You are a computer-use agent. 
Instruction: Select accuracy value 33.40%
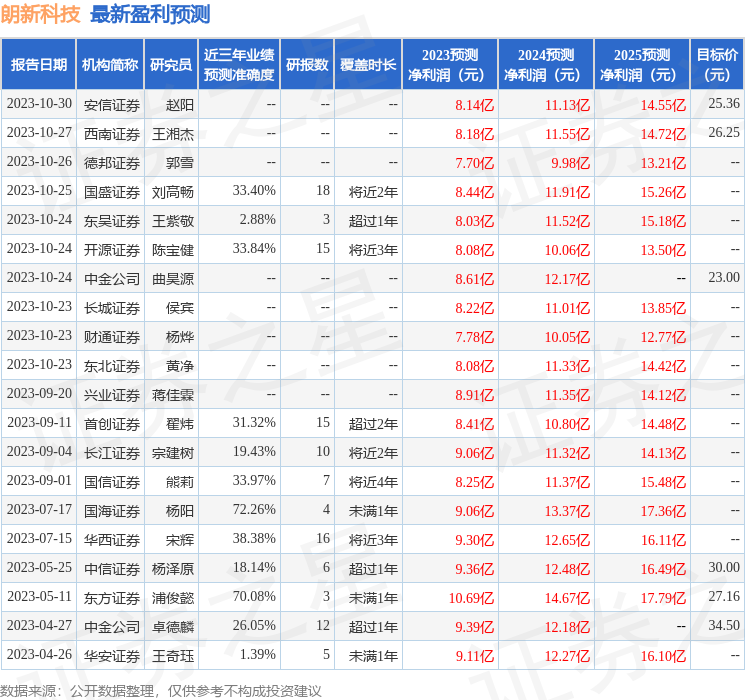pos(254,191)
